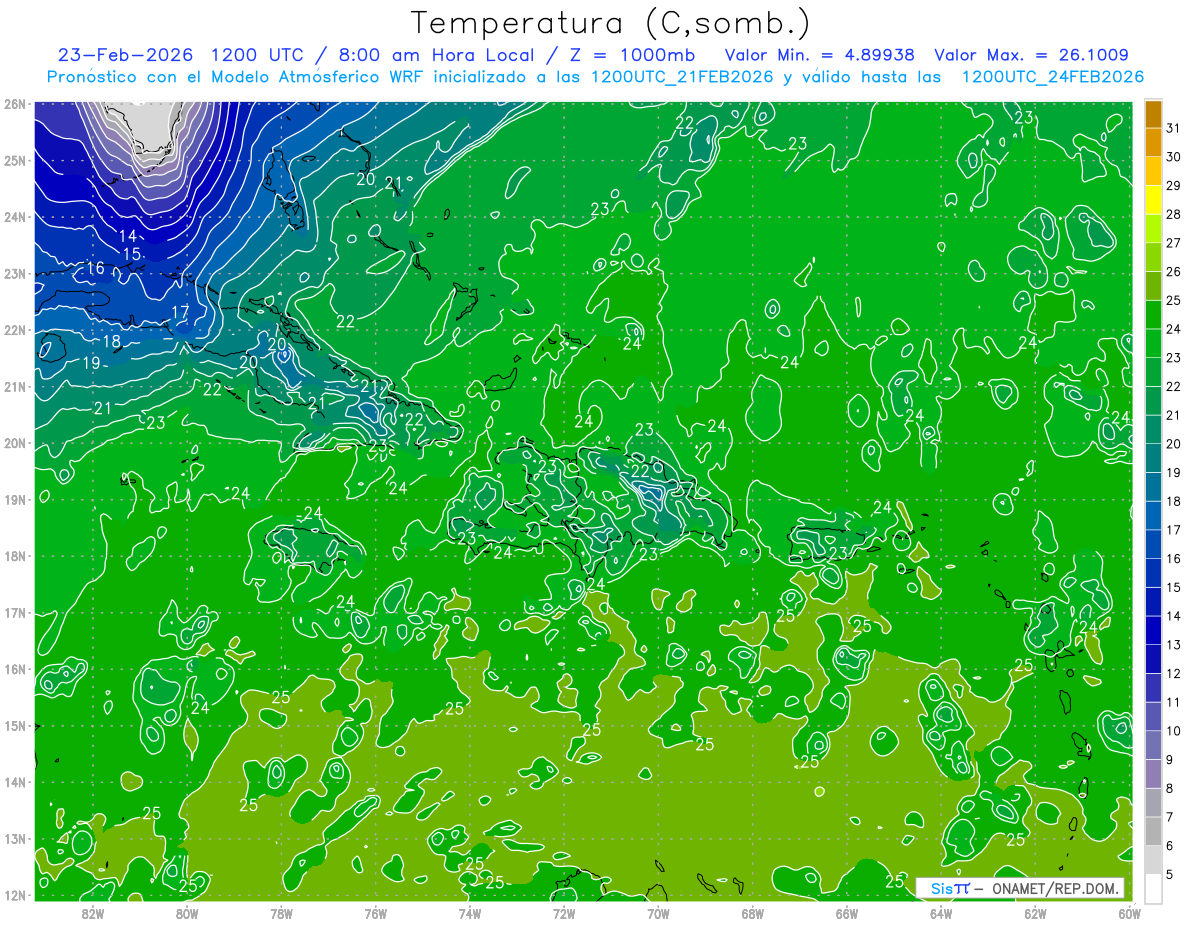Click the '18' isotherm contour label on the map

(x=112, y=341)
